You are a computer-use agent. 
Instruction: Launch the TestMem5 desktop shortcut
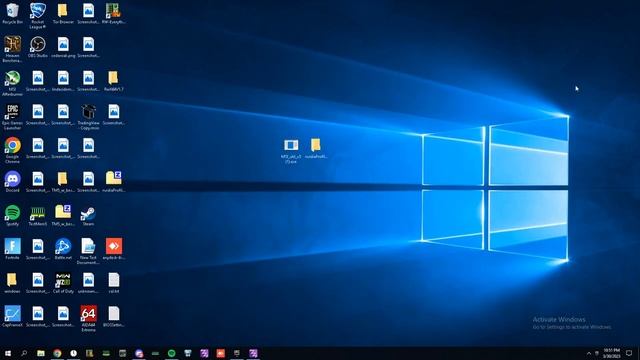coord(38,216)
